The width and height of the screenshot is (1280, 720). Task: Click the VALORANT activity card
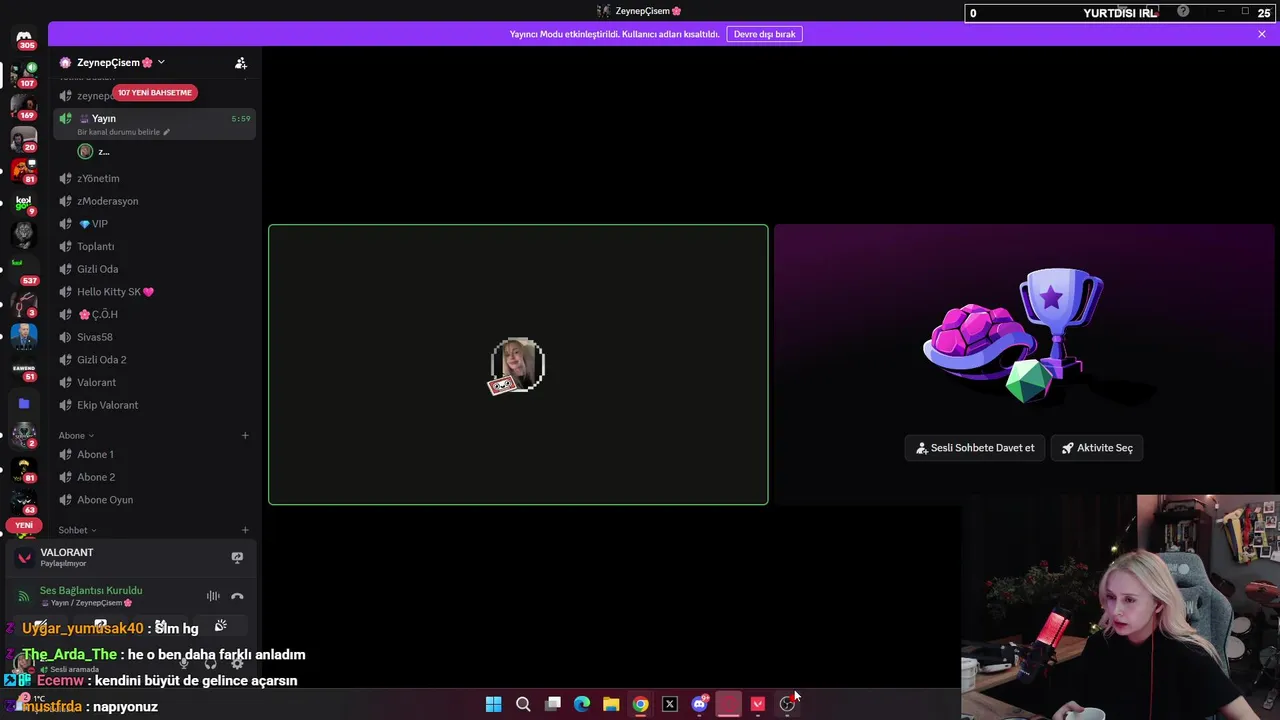click(x=130, y=557)
